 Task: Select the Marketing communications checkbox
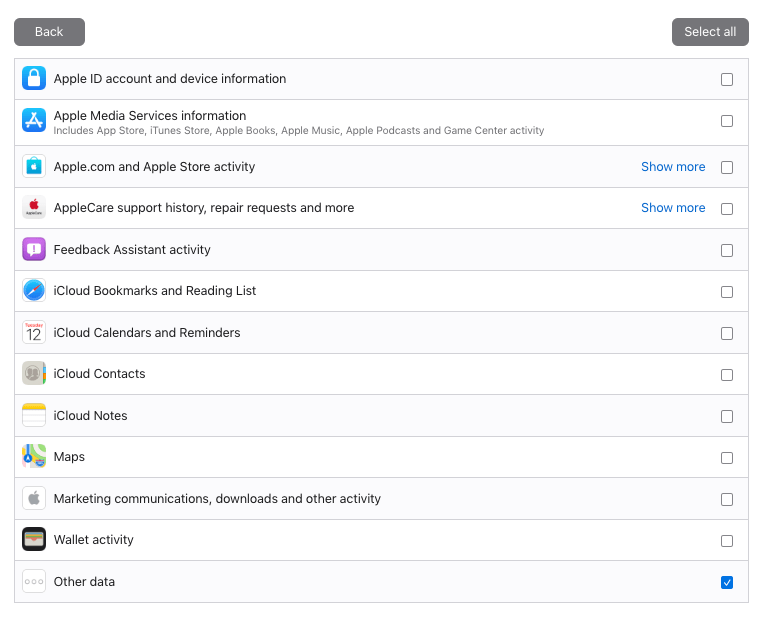(x=727, y=499)
